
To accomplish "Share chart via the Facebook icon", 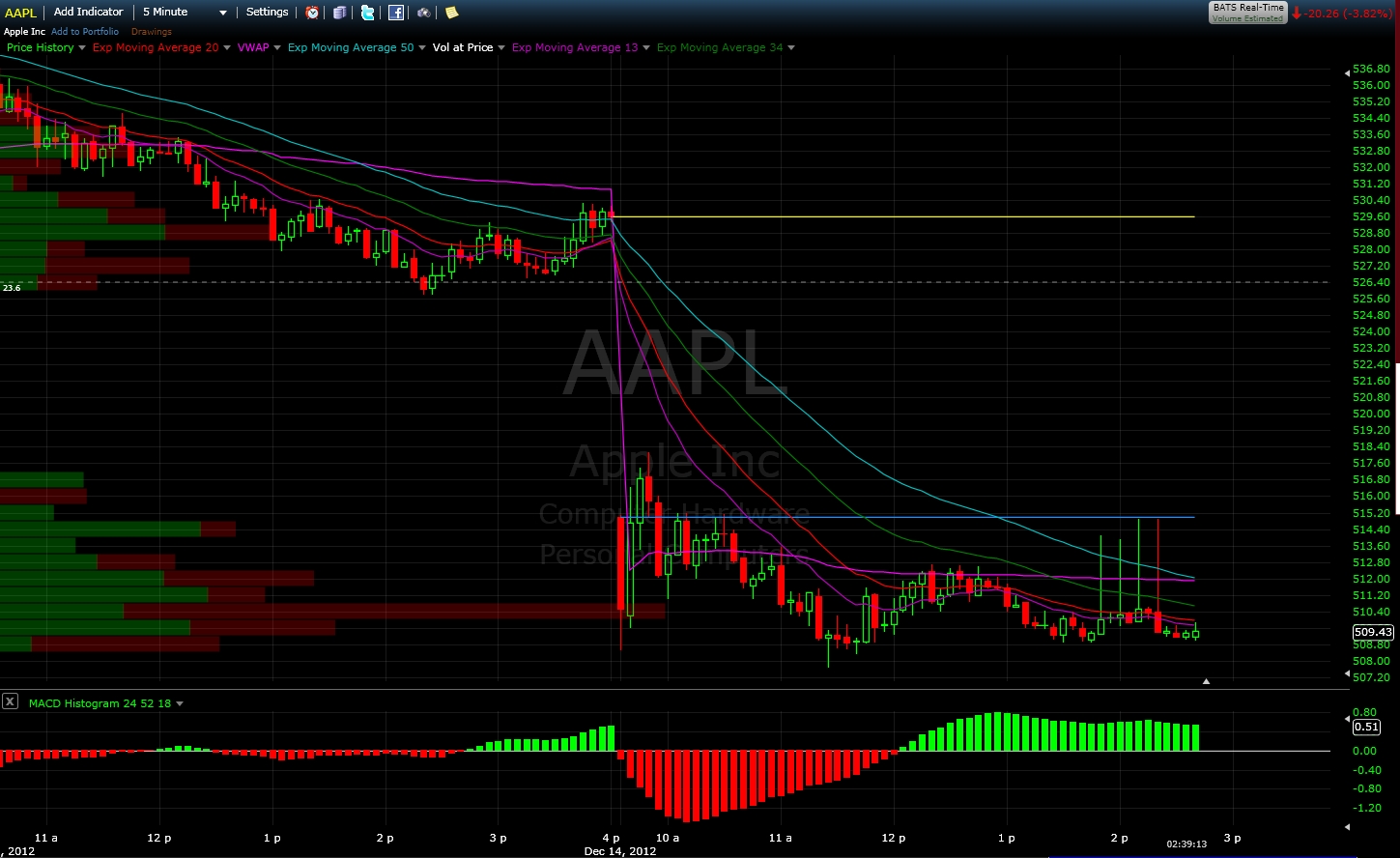I will (396, 13).
